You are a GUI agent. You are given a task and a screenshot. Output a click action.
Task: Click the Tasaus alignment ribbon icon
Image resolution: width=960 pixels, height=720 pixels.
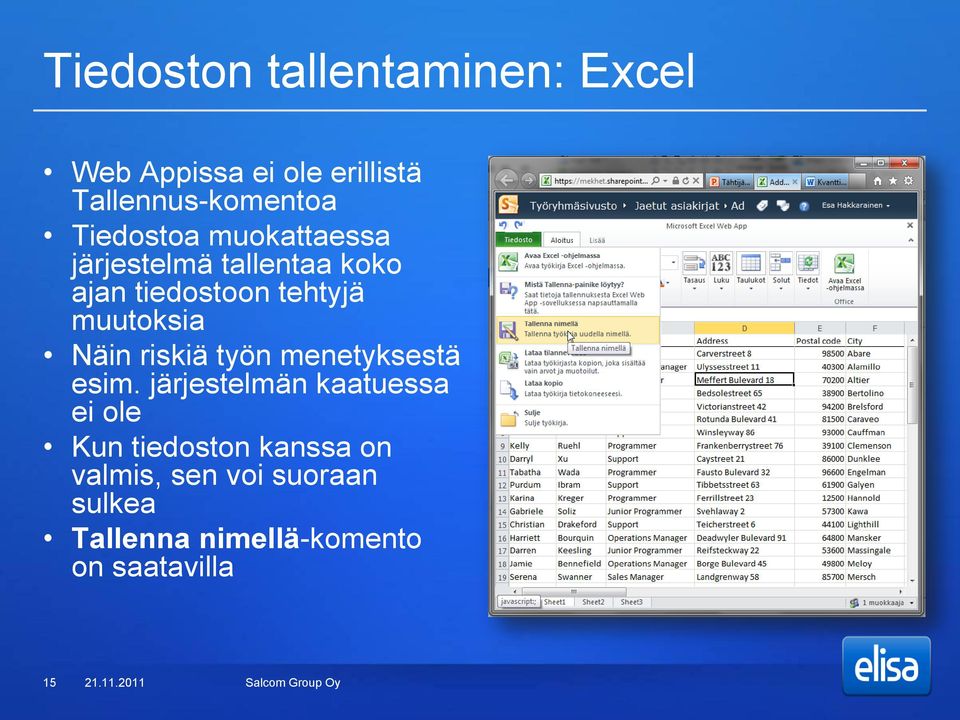point(694,263)
